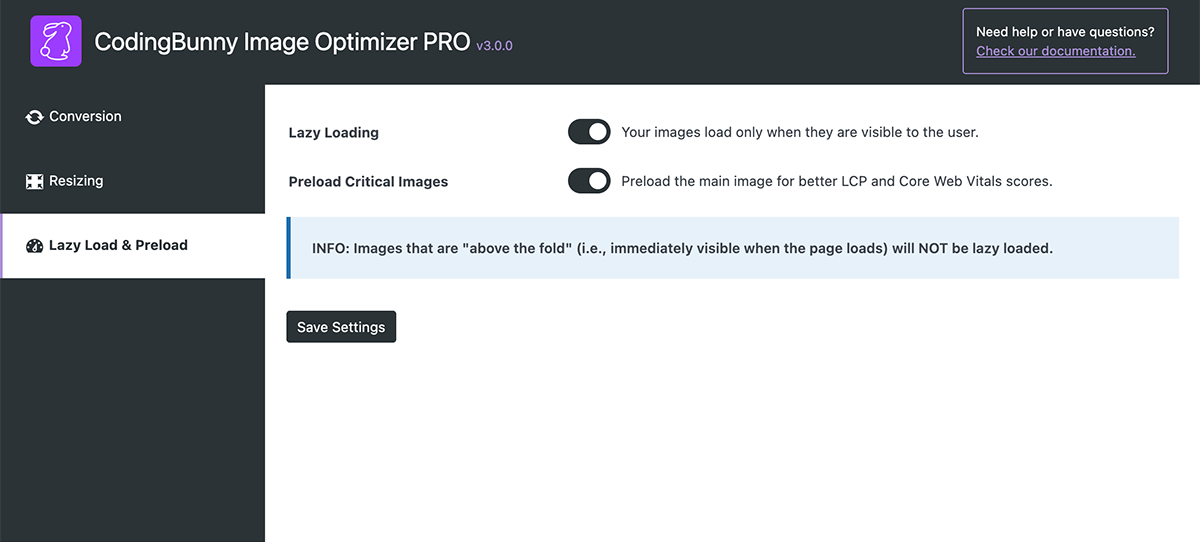Click the Conversion arrows icon in sidebar

[35, 117]
